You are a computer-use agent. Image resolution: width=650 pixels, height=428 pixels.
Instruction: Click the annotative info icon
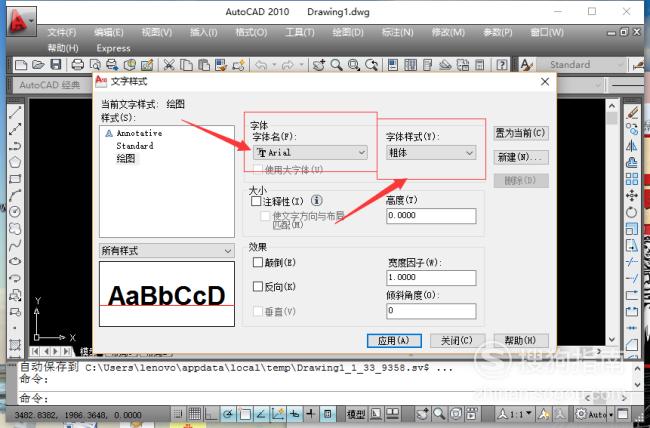[x=317, y=201]
